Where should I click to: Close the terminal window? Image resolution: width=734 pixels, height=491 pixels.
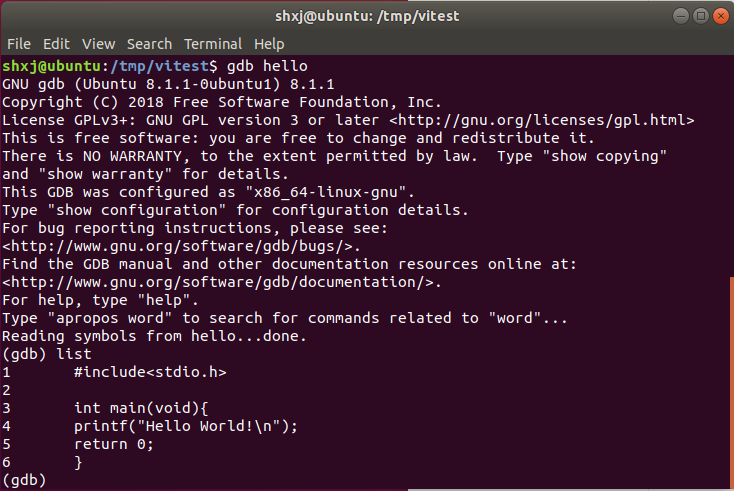coord(718,15)
